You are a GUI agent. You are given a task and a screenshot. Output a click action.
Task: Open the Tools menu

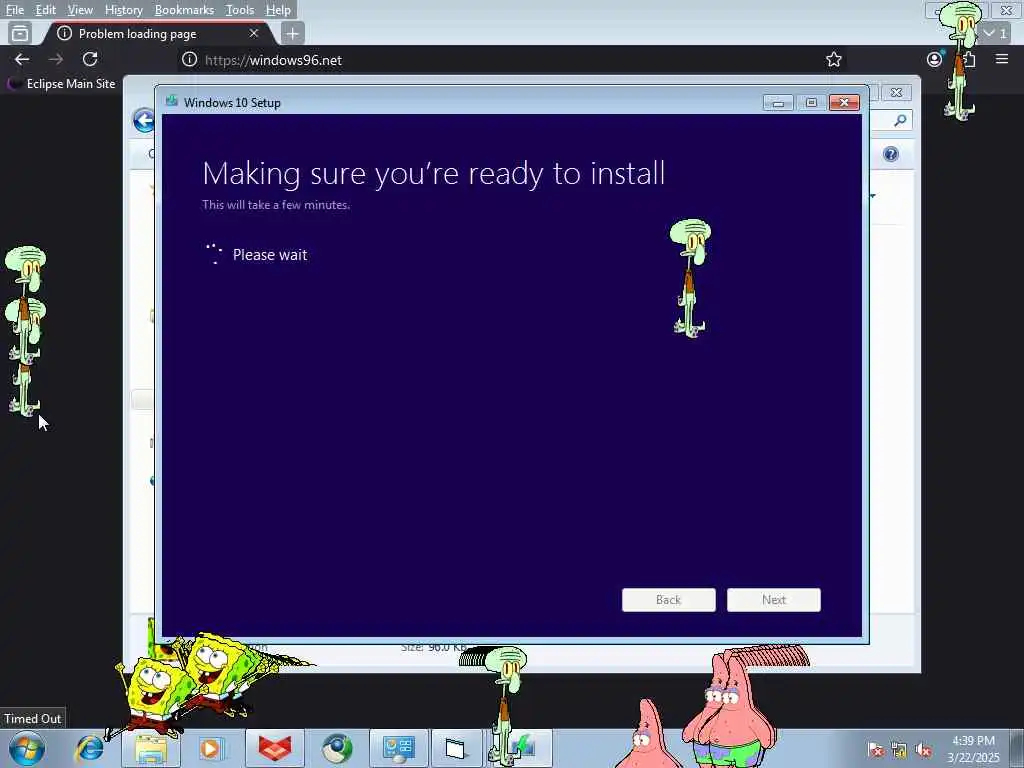click(239, 10)
